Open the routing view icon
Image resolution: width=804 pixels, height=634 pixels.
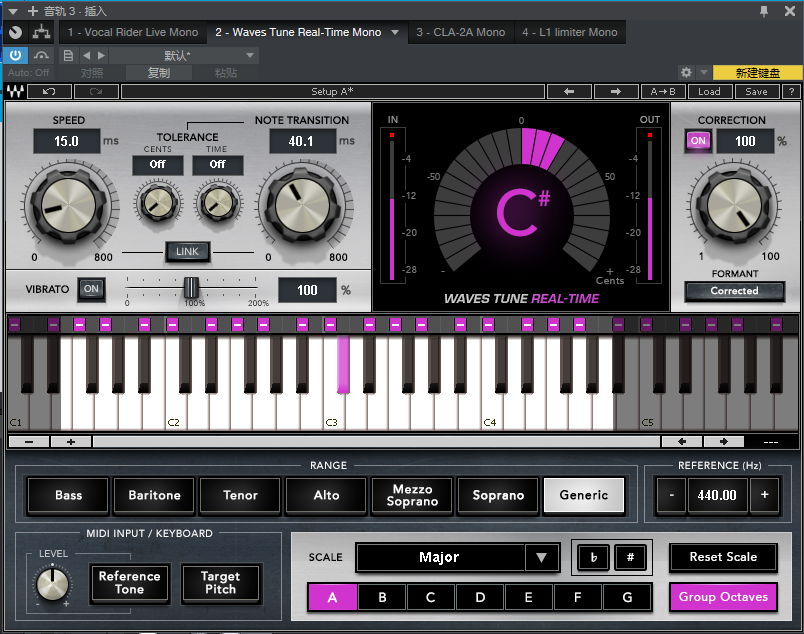pos(42,32)
